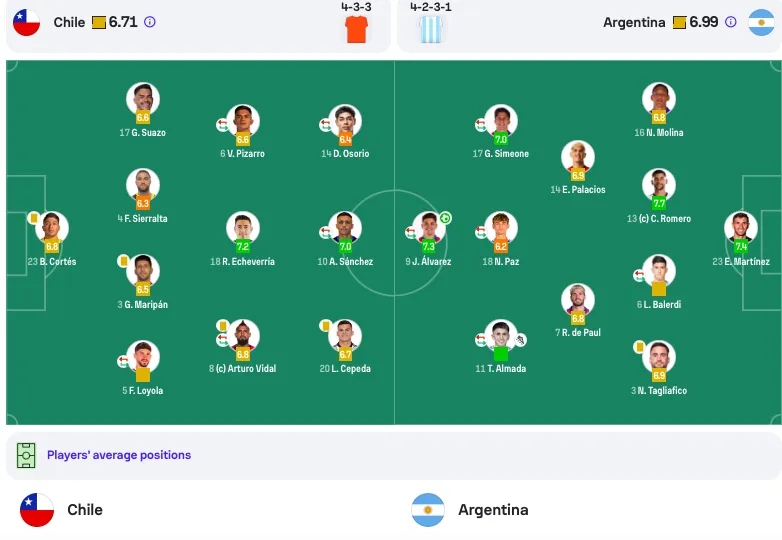Screen dimensions: 782x540
Task: Click the info icon next to Chile rating
Action: click(150, 22)
